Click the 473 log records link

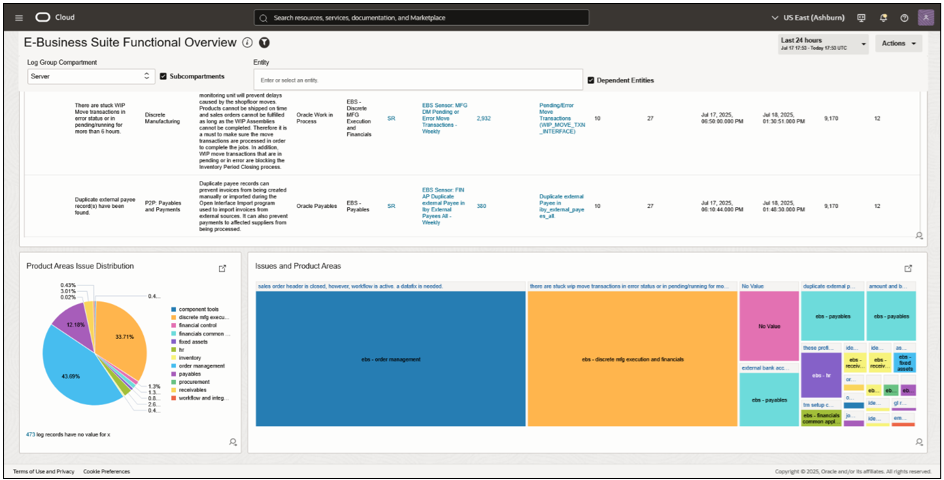coord(30,434)
